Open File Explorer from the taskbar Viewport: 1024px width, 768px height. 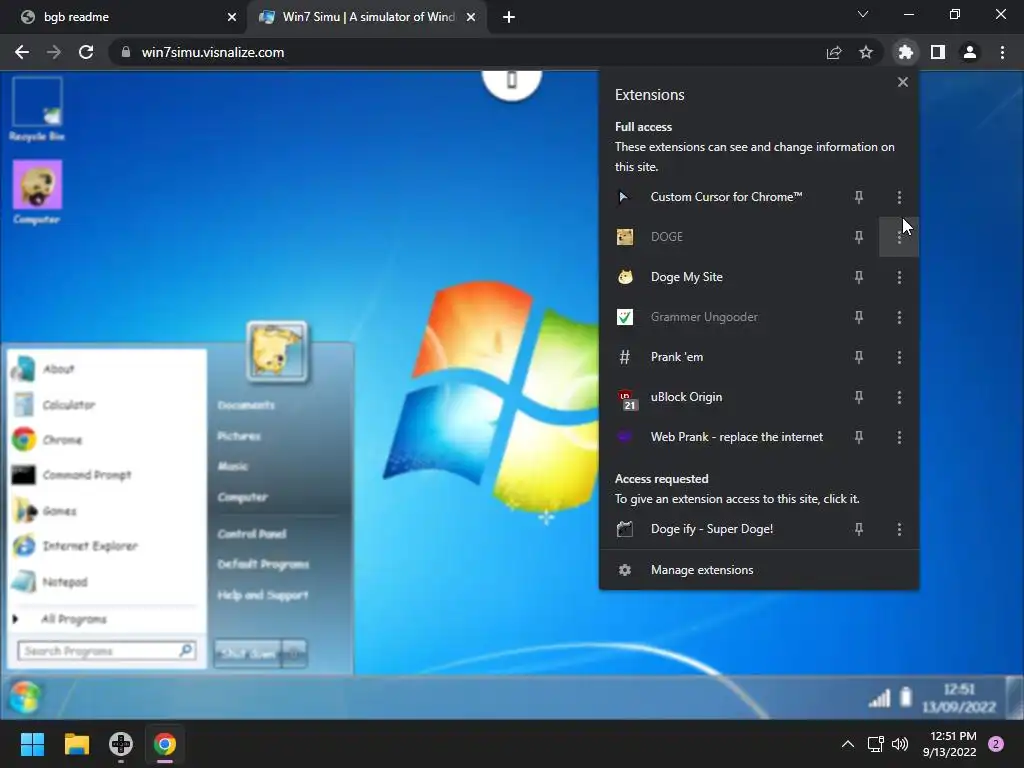[x=76, y=744]
